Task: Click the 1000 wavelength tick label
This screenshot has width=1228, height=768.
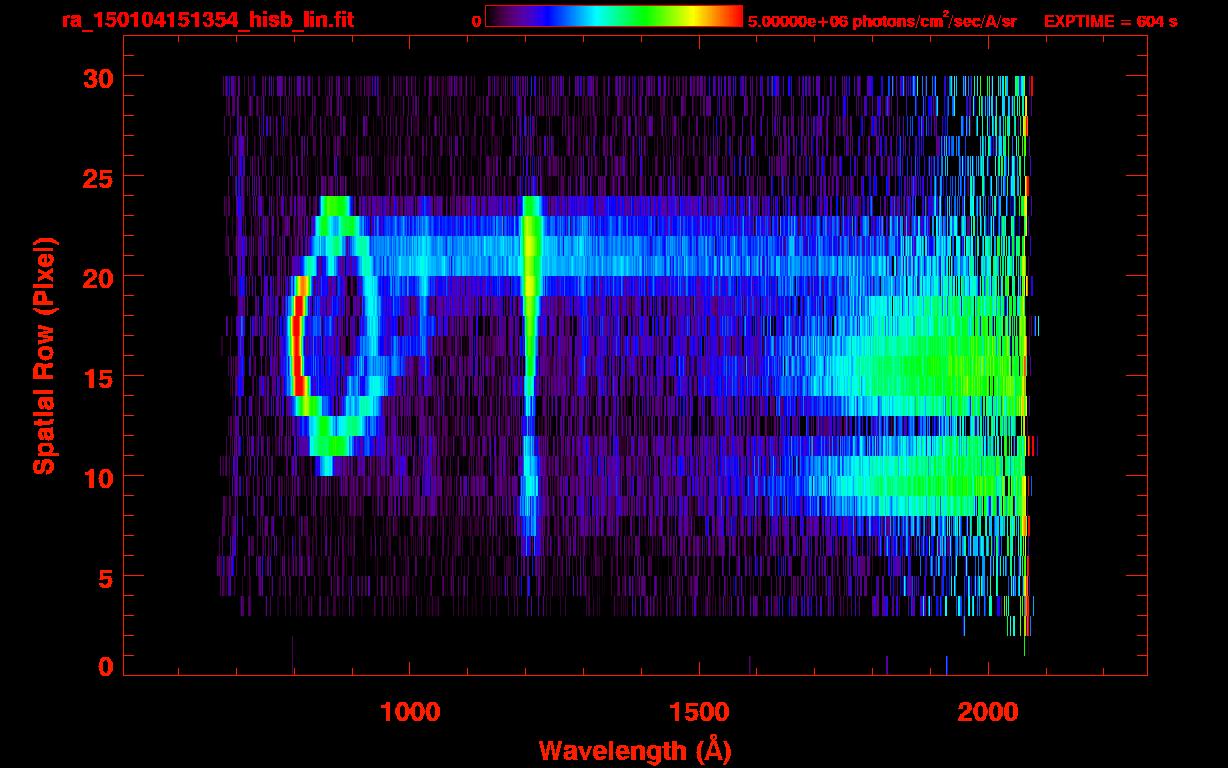Action: (410, 711)
